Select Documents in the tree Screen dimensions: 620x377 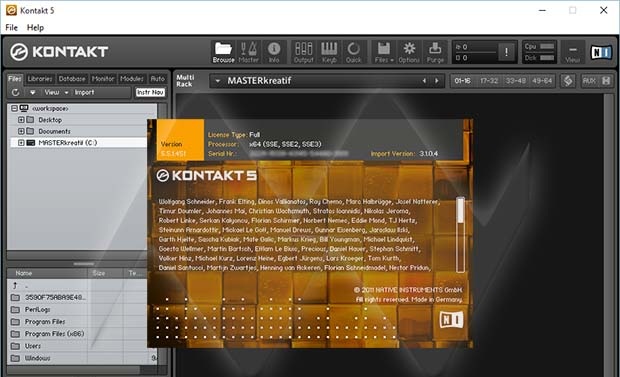55,131
